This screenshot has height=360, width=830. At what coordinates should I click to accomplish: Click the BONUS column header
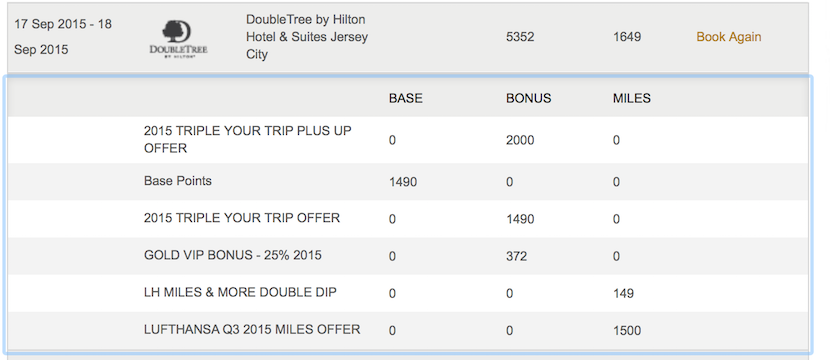tap(528, 98)
